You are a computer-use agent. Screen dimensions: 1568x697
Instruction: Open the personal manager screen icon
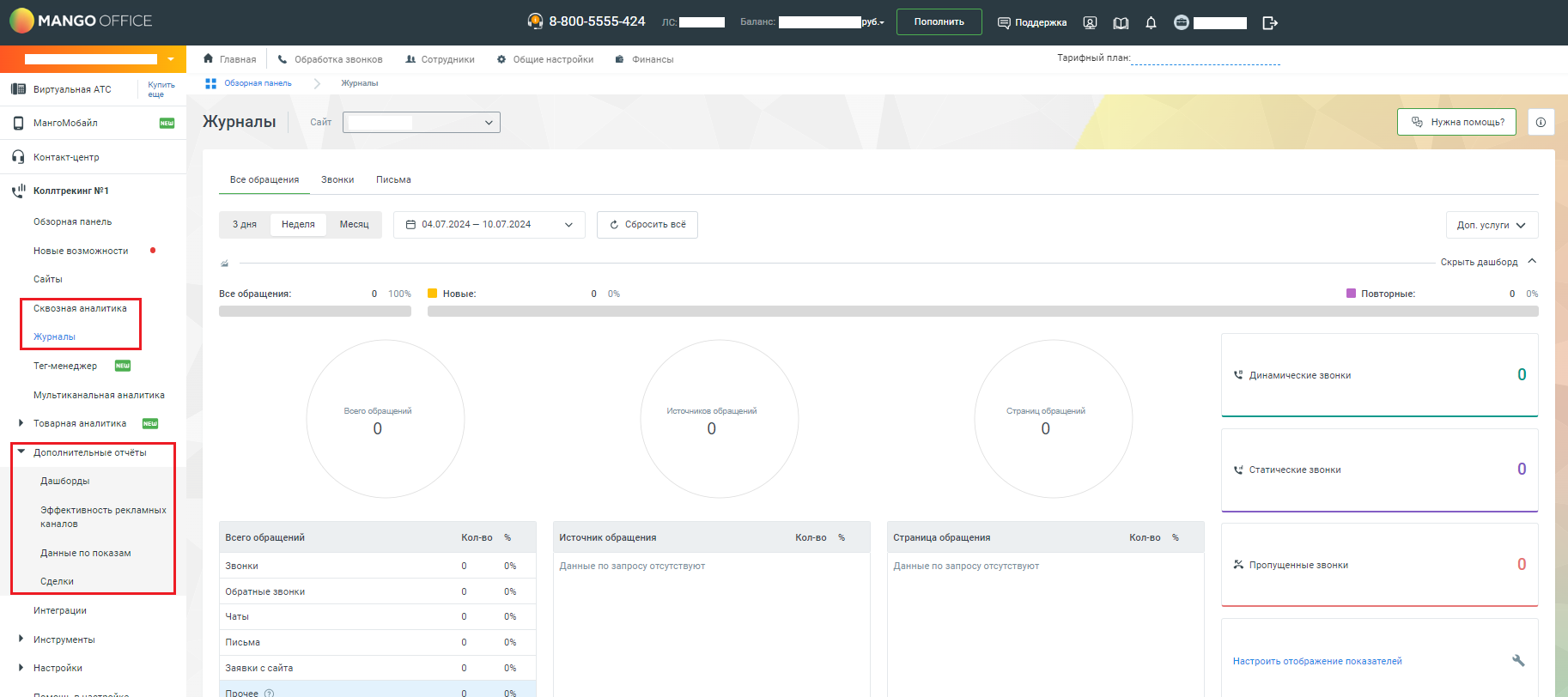coord(1090,23)
